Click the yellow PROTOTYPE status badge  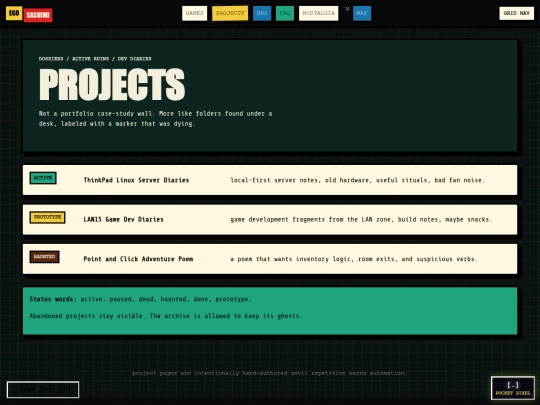48,217
